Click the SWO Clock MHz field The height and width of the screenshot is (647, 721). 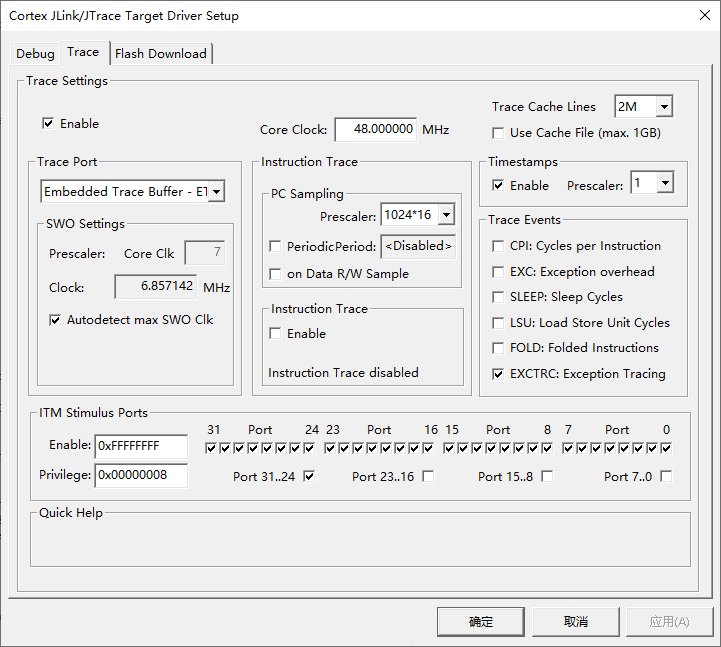click(156, 286)
